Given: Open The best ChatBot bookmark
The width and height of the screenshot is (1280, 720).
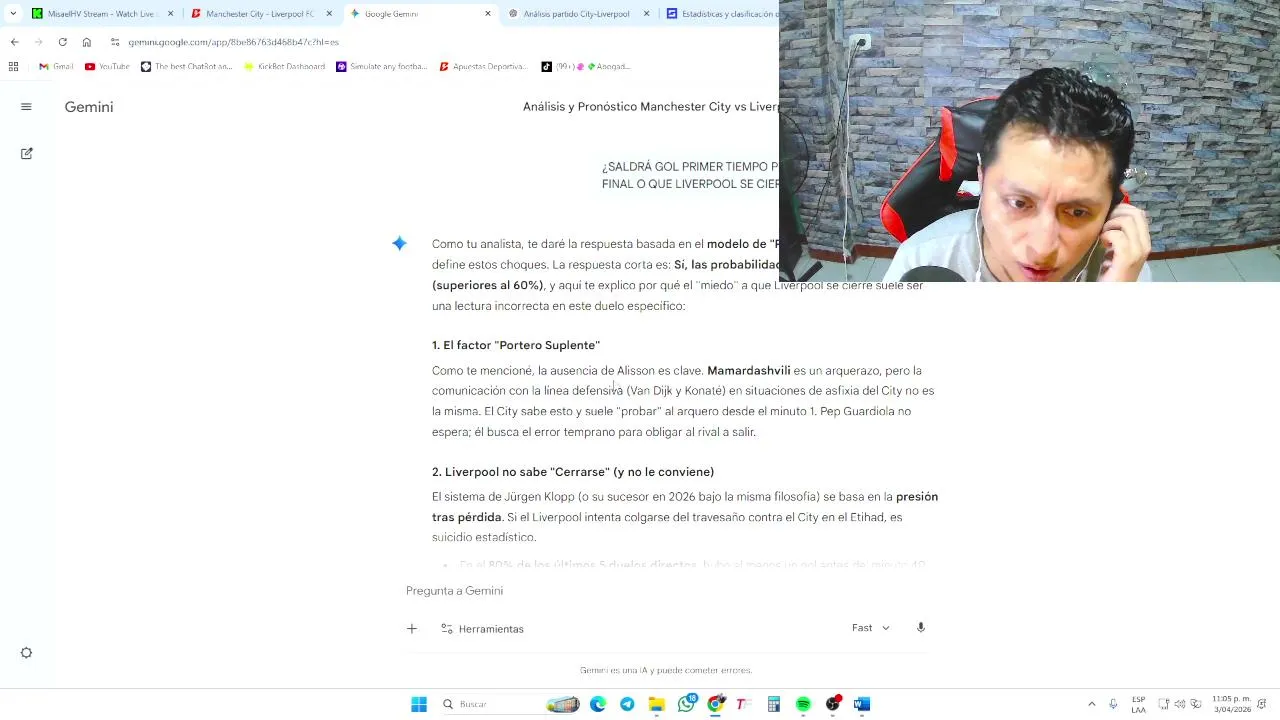Looking at the screenshot, I should 186,67.
